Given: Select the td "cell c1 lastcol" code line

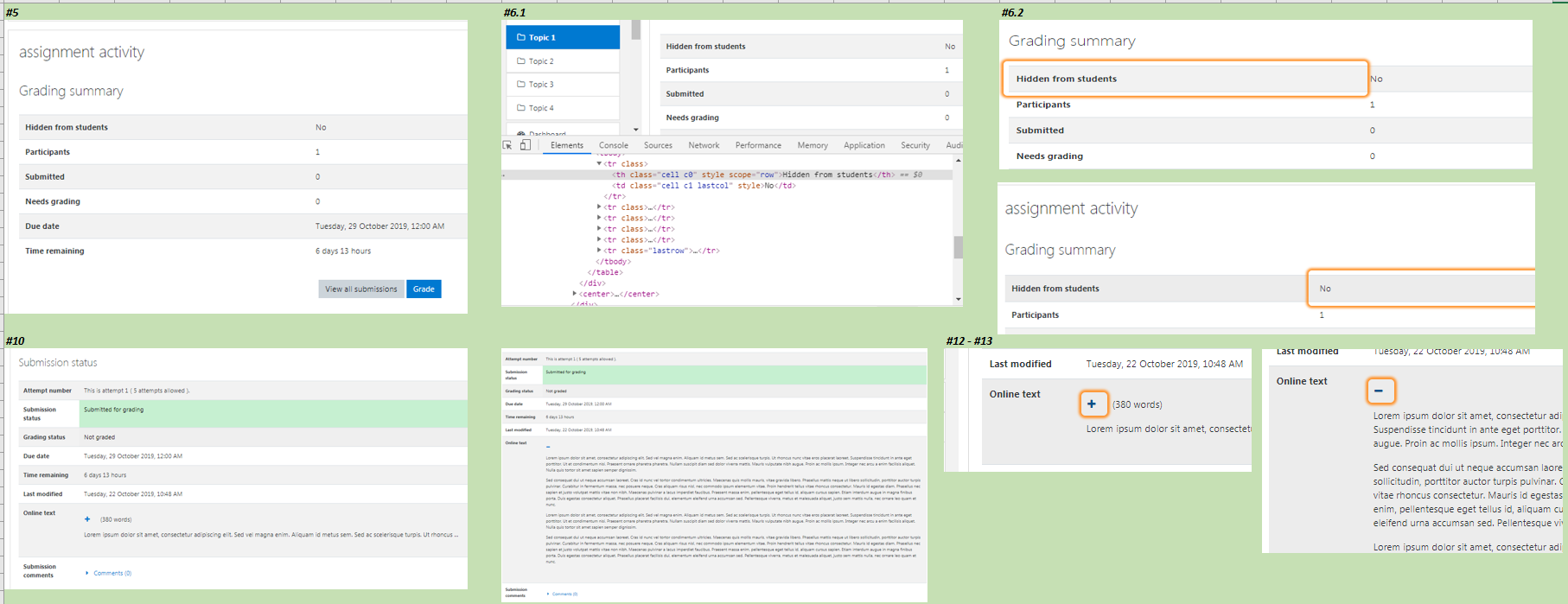Looking at the screenshot, I should [704, 186].
